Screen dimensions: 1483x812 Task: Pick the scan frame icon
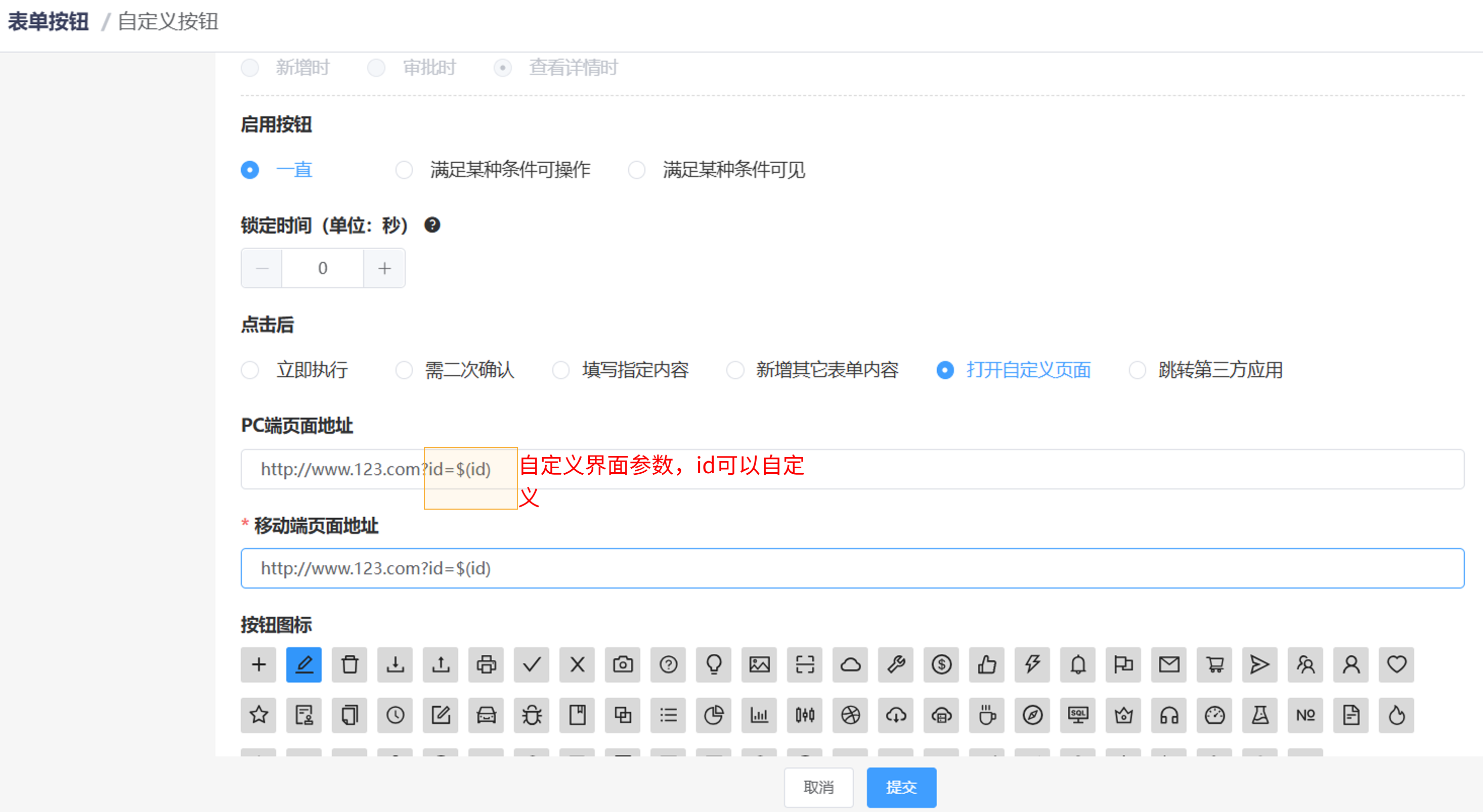(804, 665)
